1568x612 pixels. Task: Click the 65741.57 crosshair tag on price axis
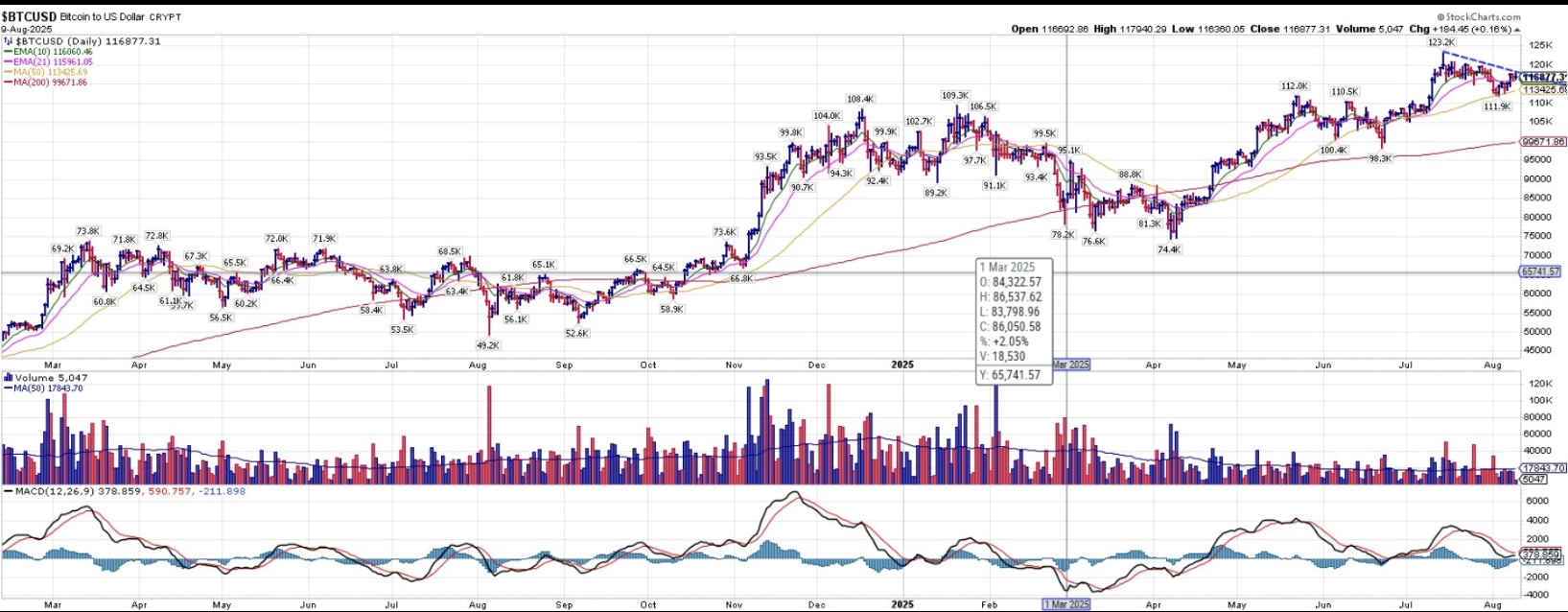pyautogui.click(x=1542, y=272)
